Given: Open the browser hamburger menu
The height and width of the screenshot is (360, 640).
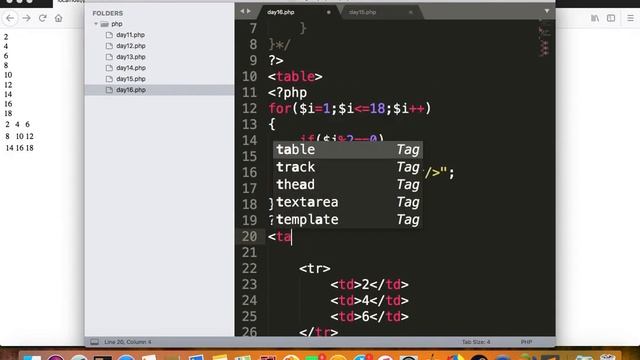Looking at the screenshot, I should pyautogui.click(x=630, y=18).
